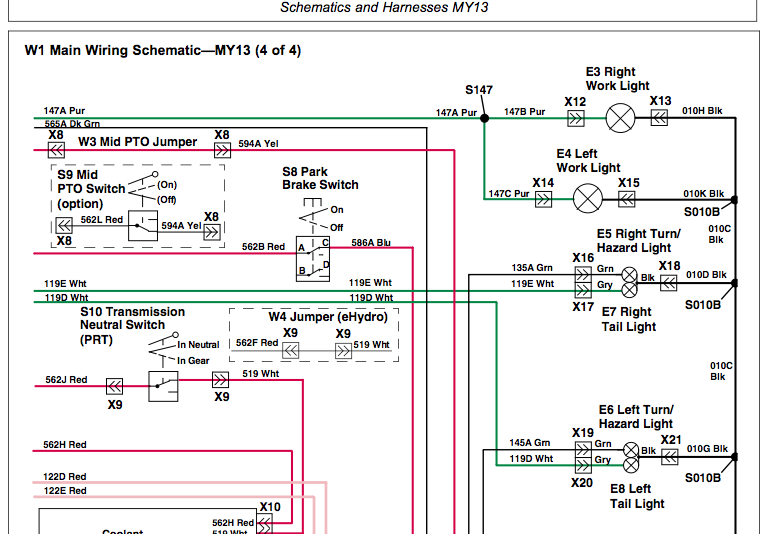Click the '010H Blk' wire label
The width and height of the screenshot is (773, 534).
(x=702, y=110)
